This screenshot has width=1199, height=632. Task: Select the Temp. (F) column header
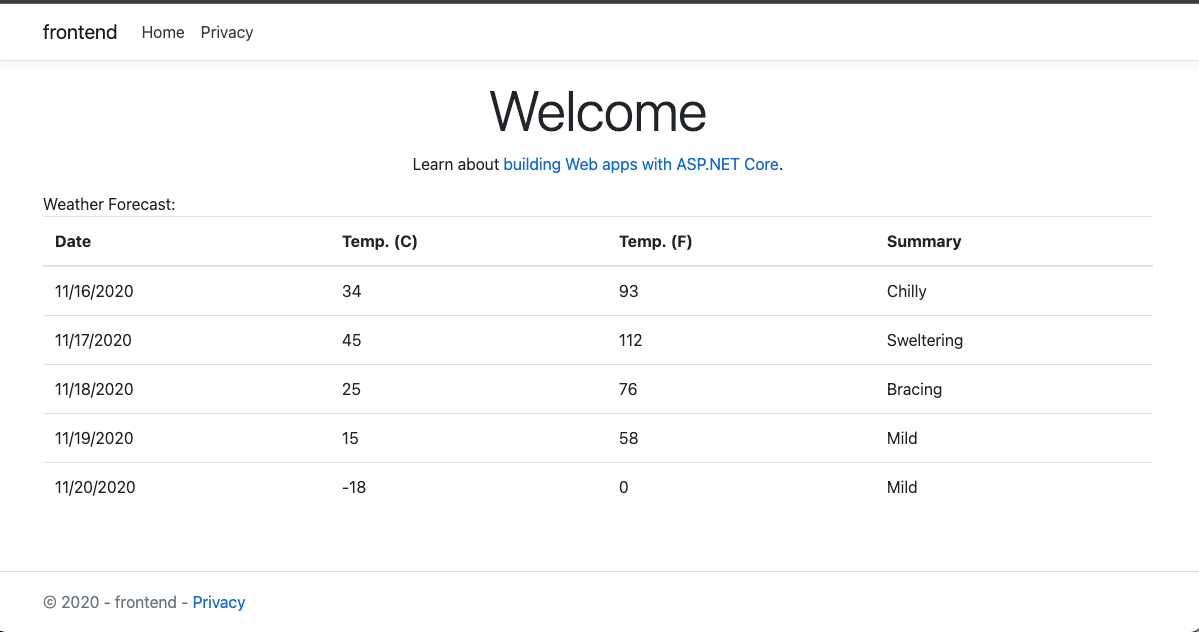pyautogui.click(x=656, y=241)
